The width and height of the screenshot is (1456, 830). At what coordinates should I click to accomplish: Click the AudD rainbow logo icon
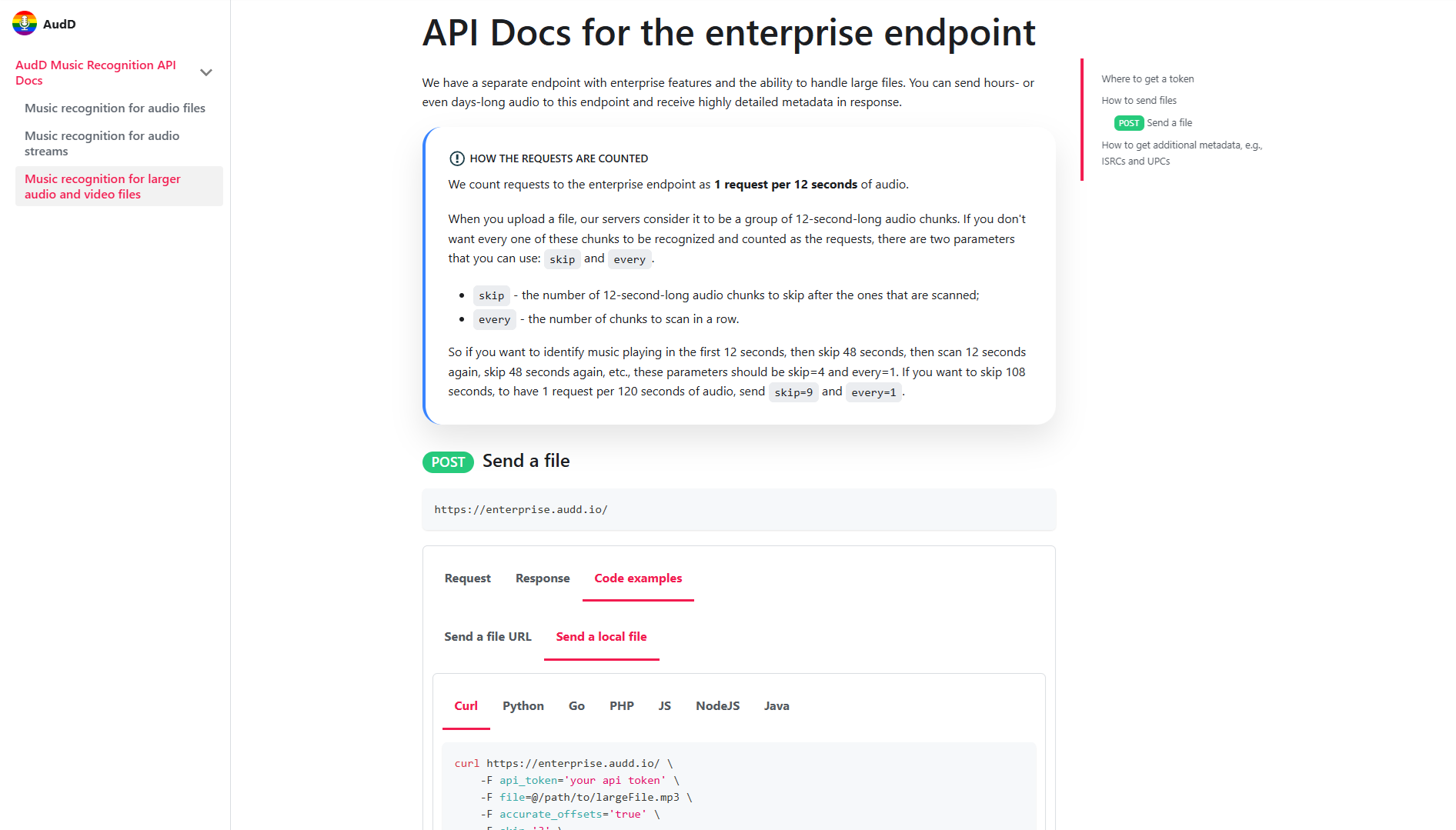(24, 23)
